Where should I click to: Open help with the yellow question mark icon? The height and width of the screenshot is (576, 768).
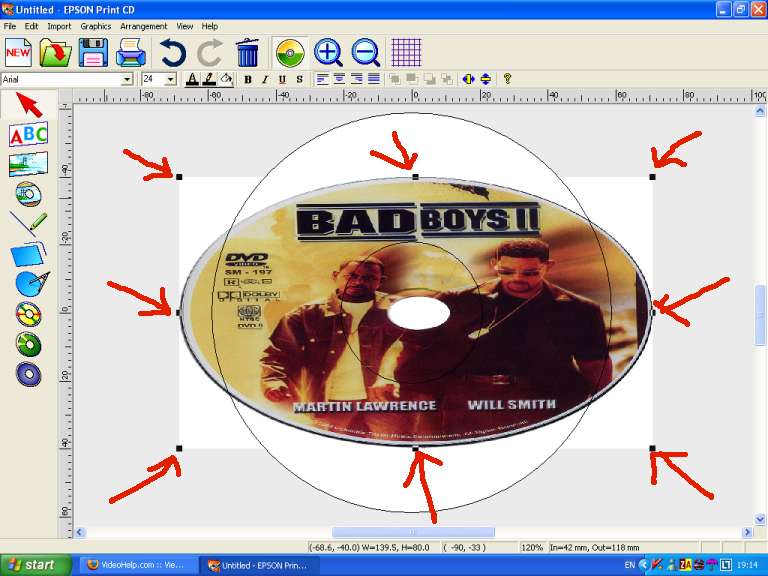coord(507,79)
